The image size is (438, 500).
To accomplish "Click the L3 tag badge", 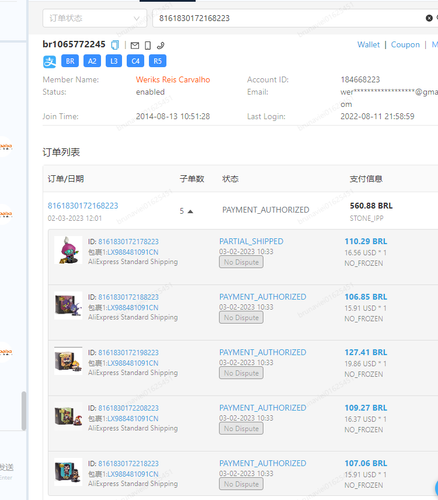I will [x=114, y=61].
